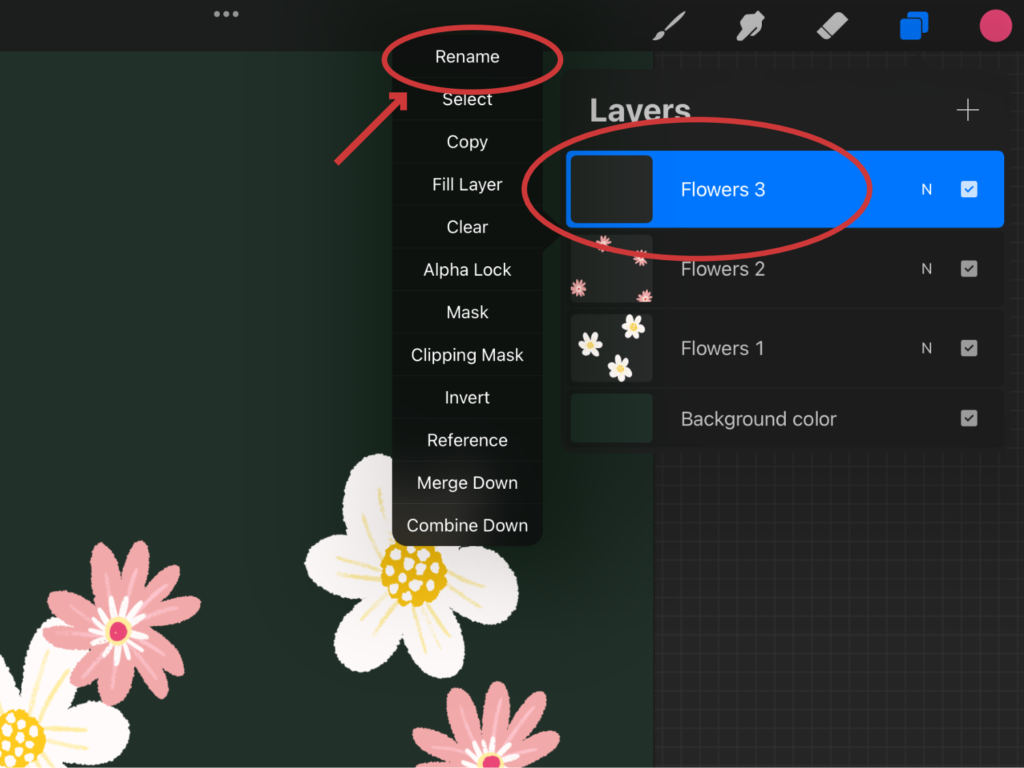Choose Rename from the layer menu
The height and width of the screenshot is (768, 1024).
467,57
